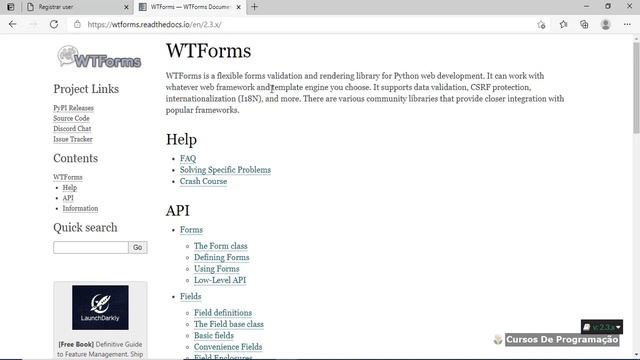The image size is (640, 360).
Task: Open the Forms link under API
Action: coord(191,230)
